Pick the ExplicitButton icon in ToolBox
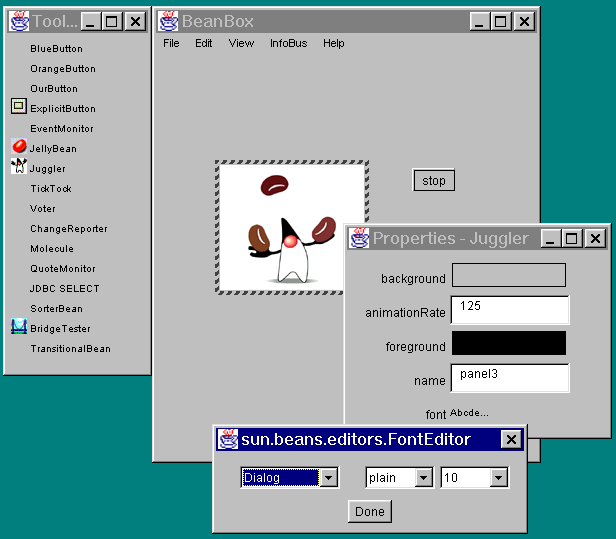Viewport: 616px width, 539px height. tap(19, 107)
